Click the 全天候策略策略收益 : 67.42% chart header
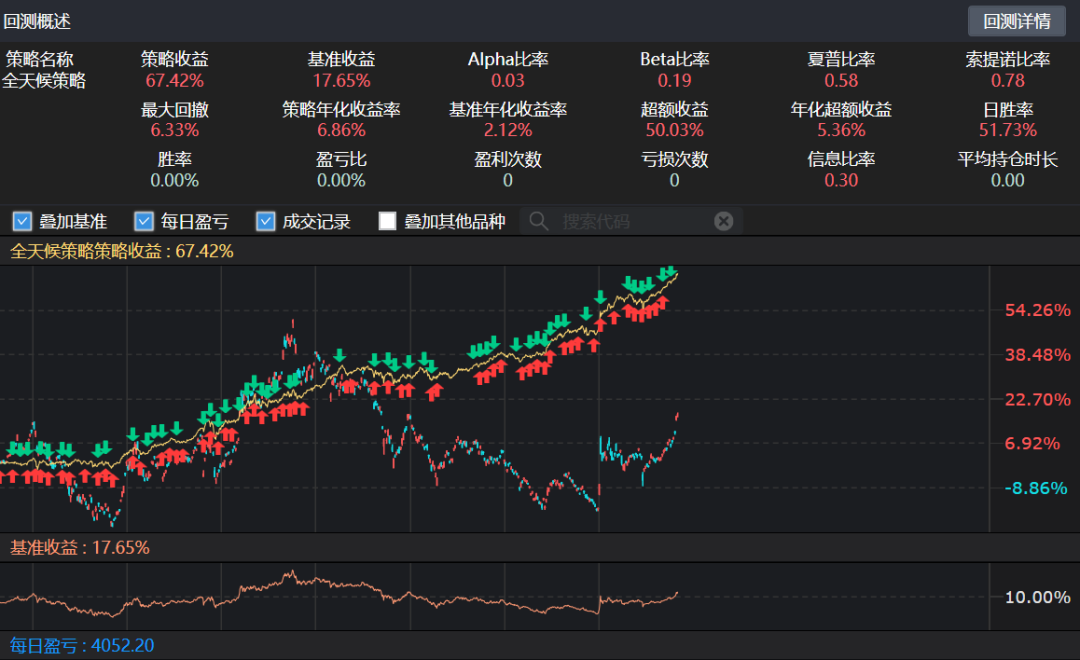Screen dimensions: 1080x660 (122, 251)
